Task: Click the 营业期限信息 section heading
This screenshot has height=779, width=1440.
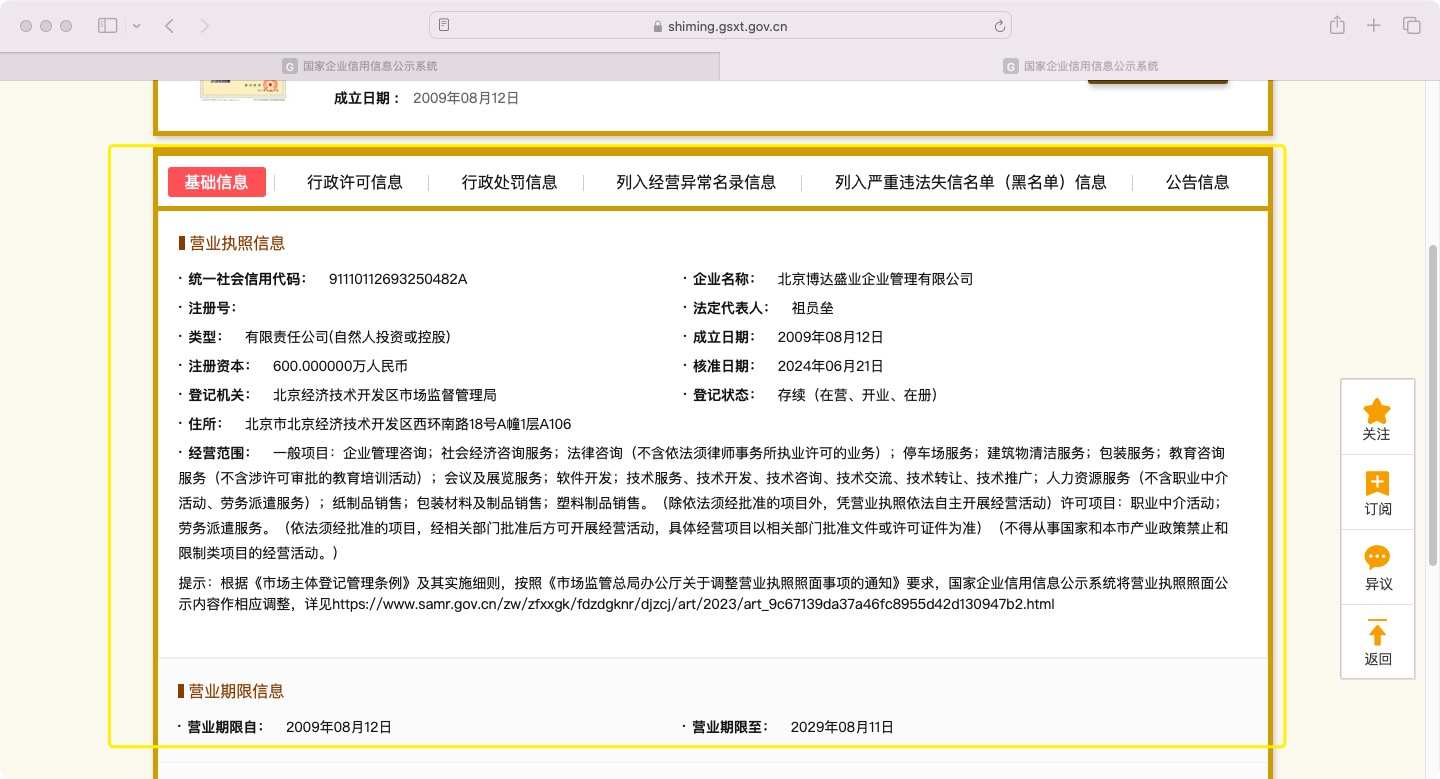Action: tap(237, 691)
